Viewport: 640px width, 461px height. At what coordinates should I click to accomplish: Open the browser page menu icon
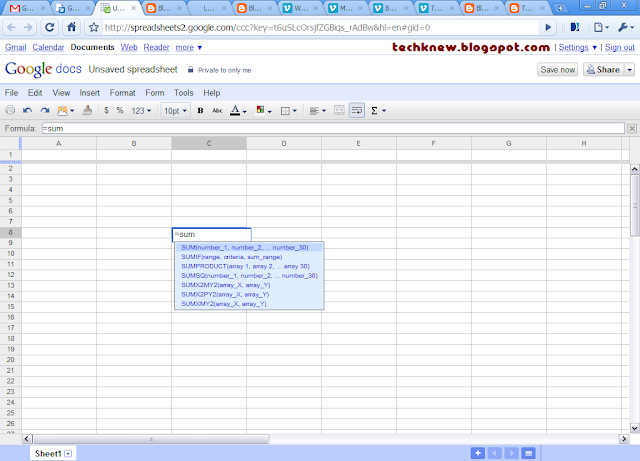coord(601,27)
